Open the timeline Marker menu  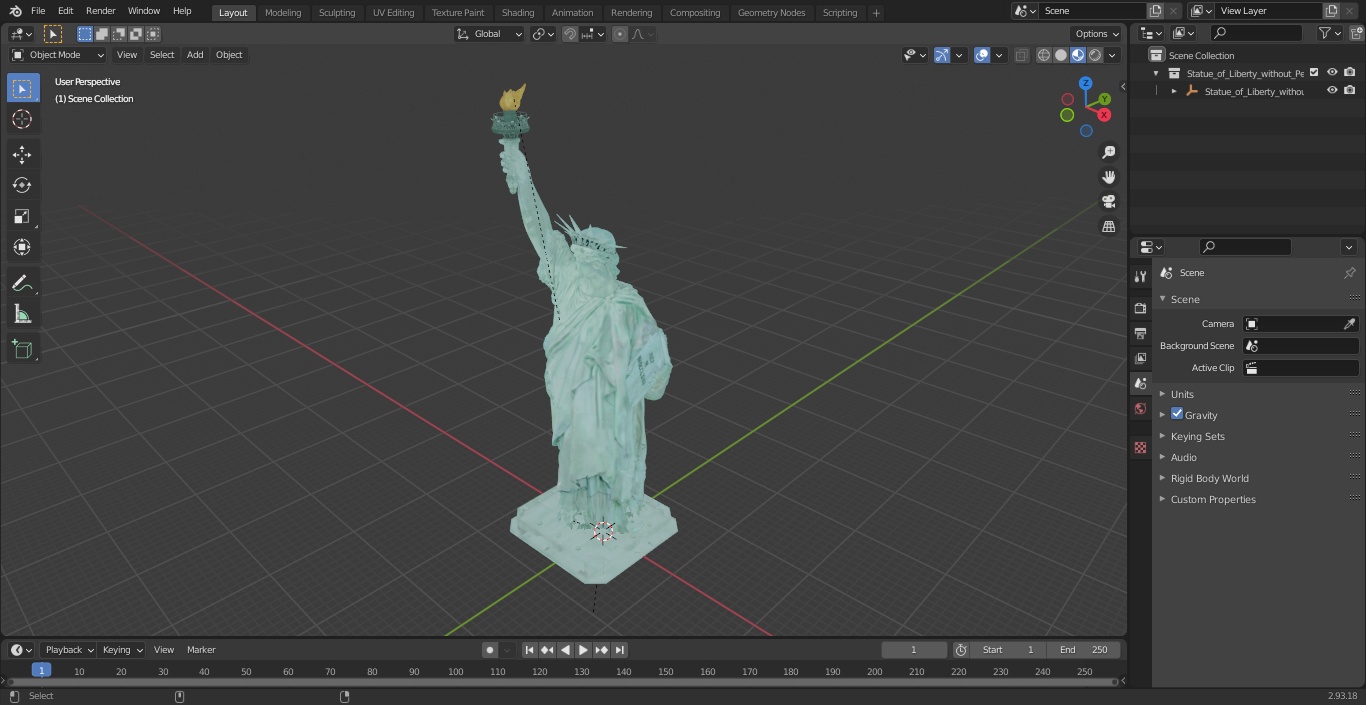(x=201, y=650)
